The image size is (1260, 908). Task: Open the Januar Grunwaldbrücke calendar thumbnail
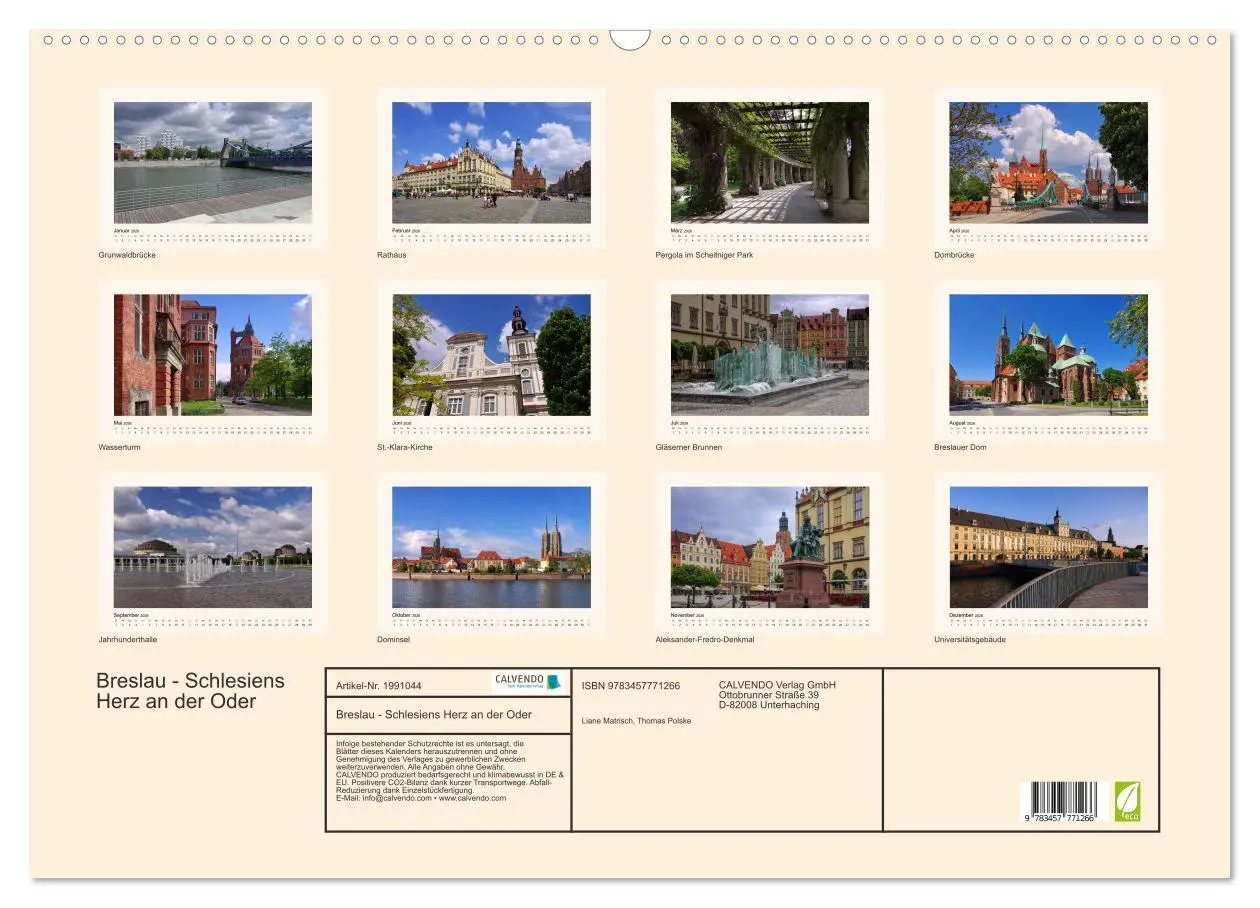[x=212, y=165]
